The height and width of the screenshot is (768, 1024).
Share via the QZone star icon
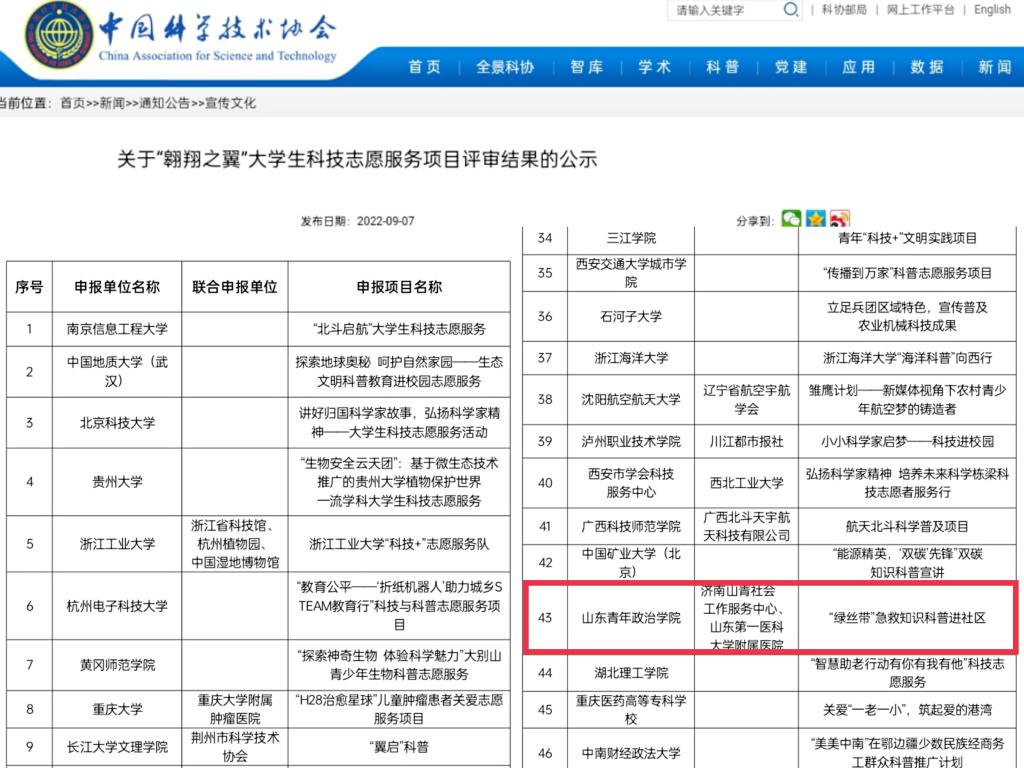(x=816, y=219)
